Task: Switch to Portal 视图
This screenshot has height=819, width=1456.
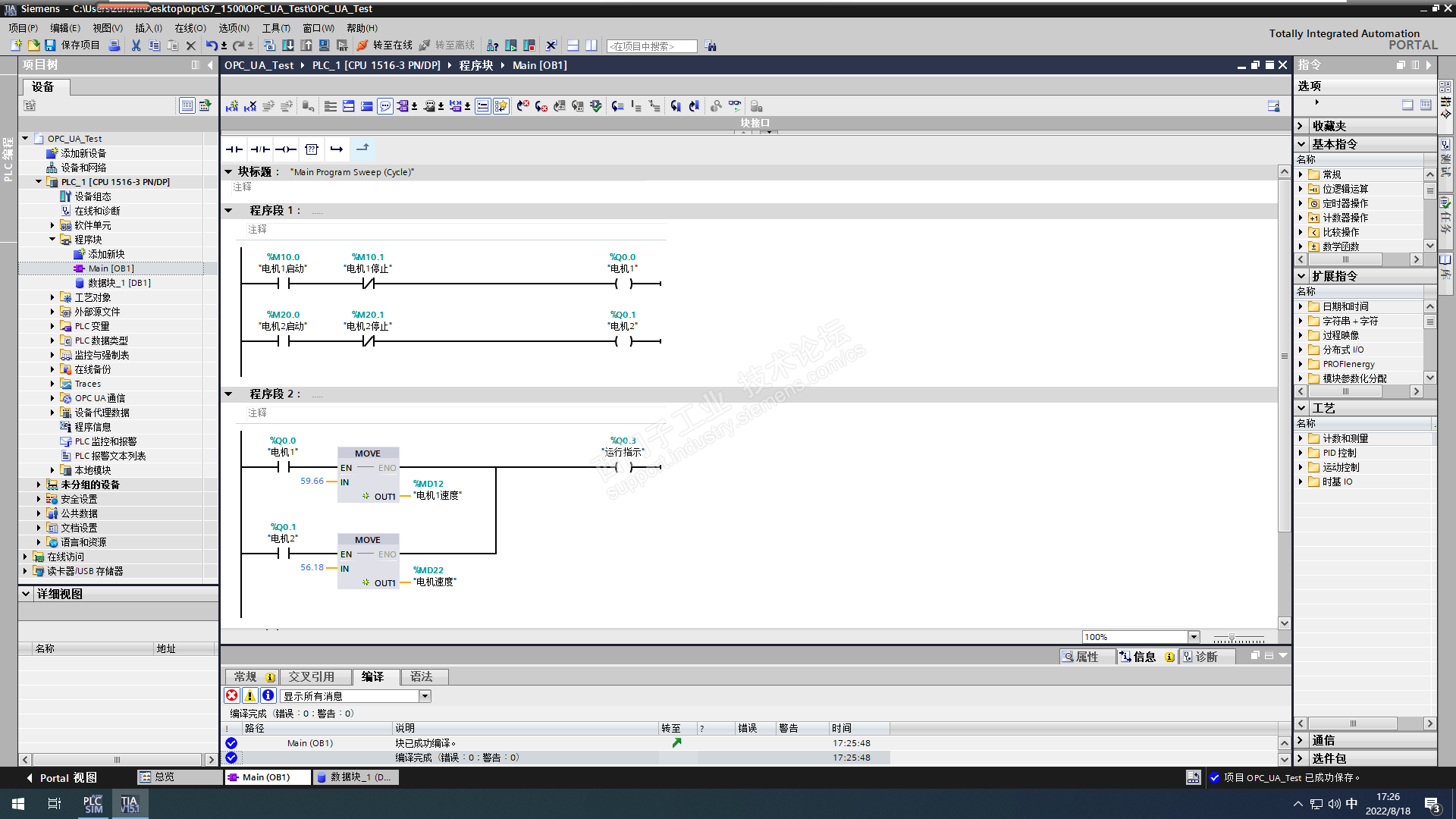Action: click(x=61, y=777)
